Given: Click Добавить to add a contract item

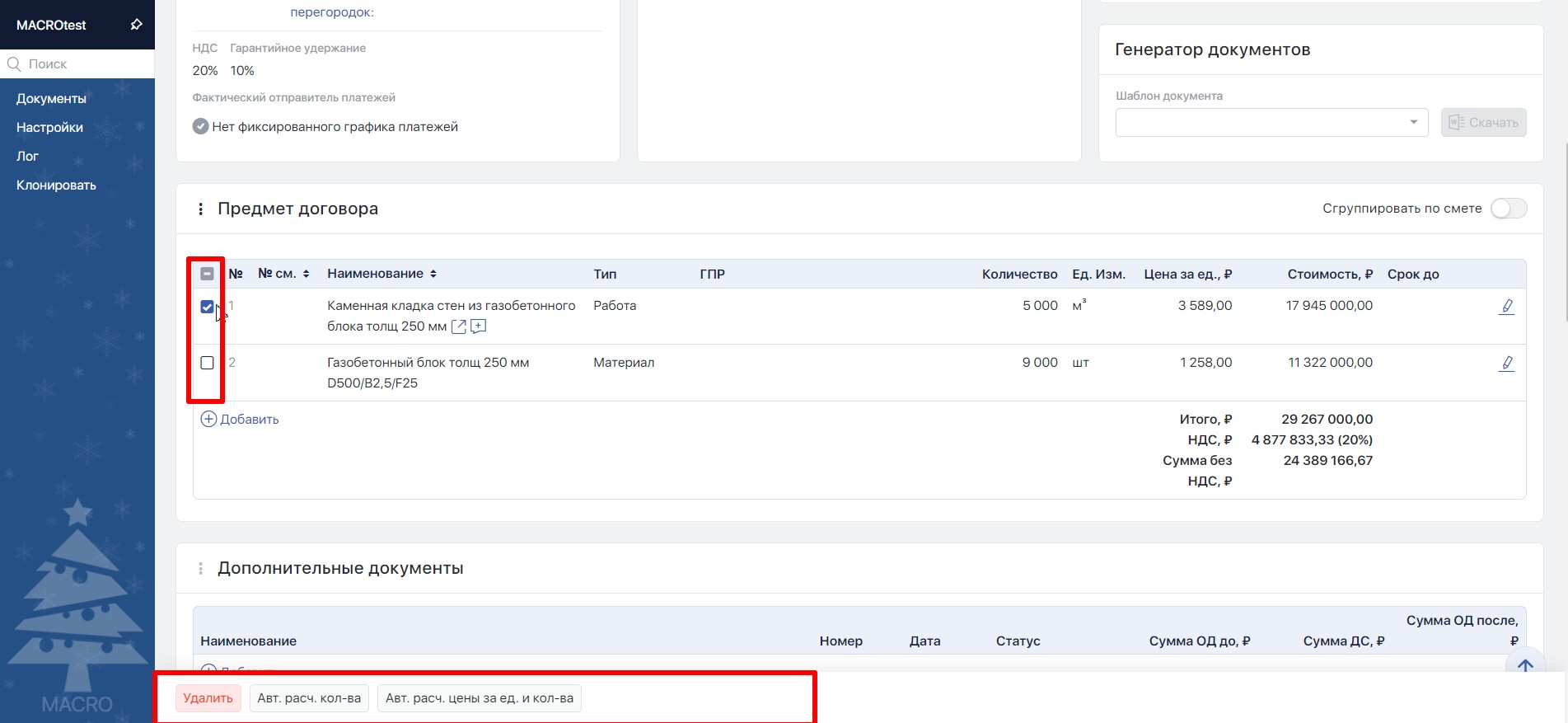Looking at the screenshot, I should click(240, 420).
